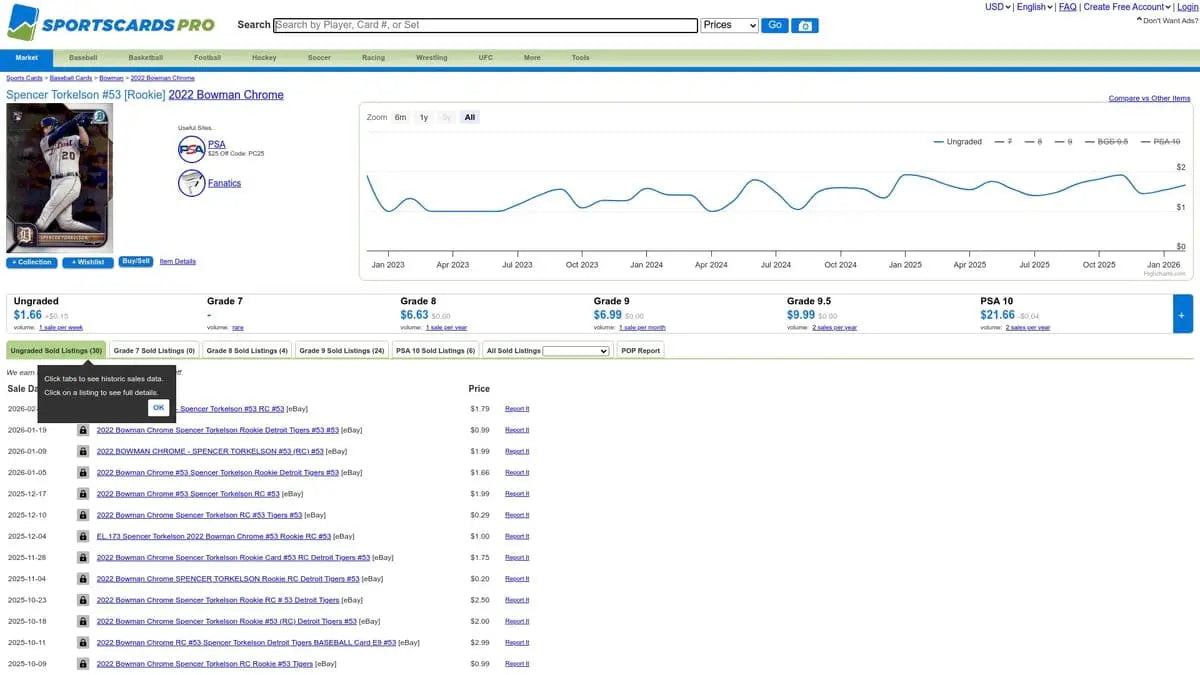The image size is (1200, 675).
Task: Toggle the PSA 10 series in chart legend
Action: click(x=1161, y=142)
